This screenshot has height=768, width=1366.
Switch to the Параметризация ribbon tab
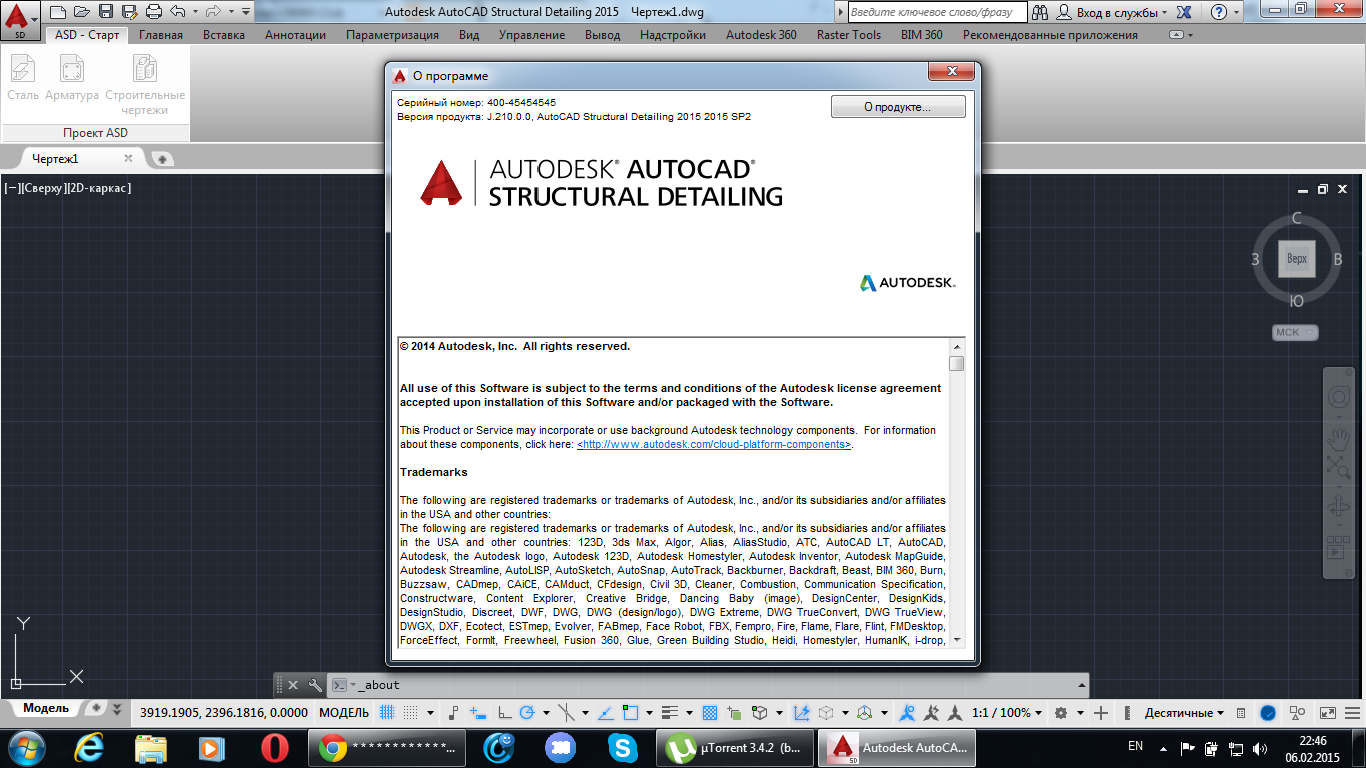tap(393, 35)
